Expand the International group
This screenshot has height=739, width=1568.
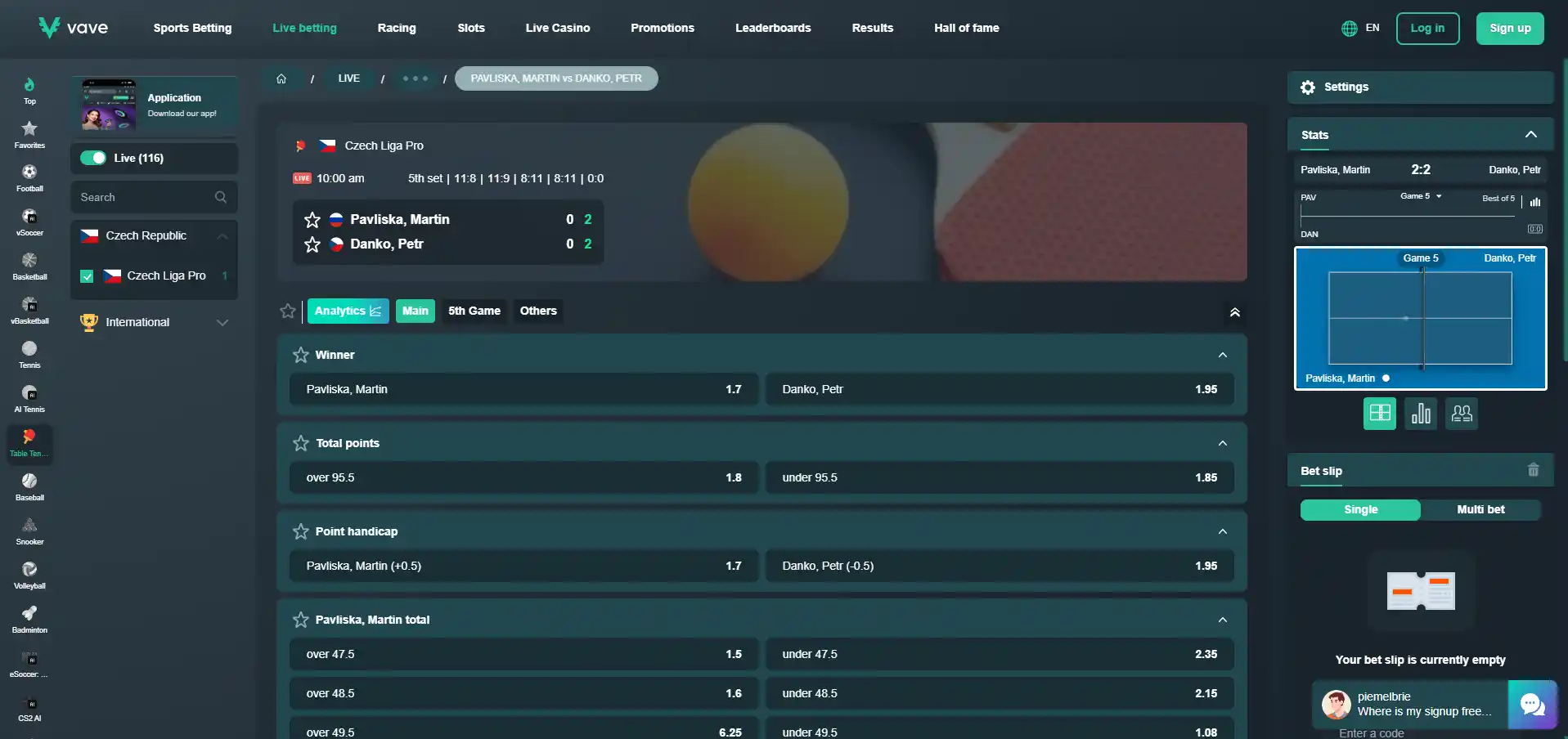coord(222,323)
